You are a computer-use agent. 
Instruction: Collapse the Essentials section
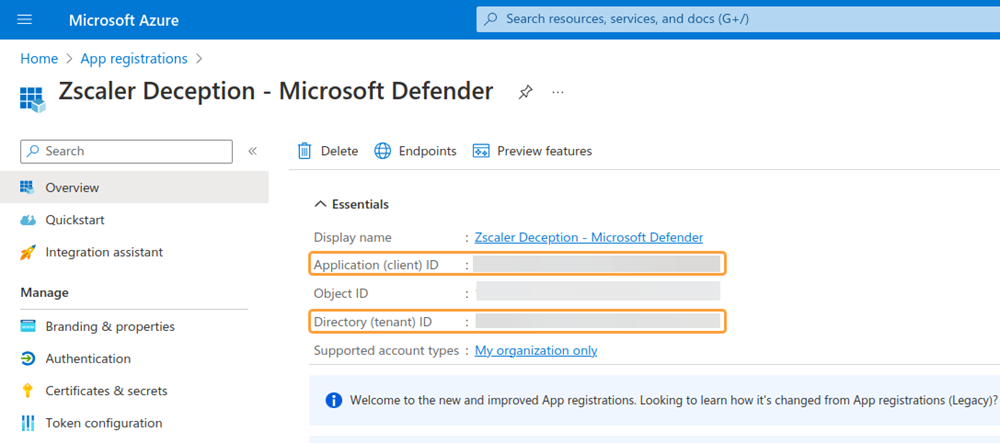352,204
